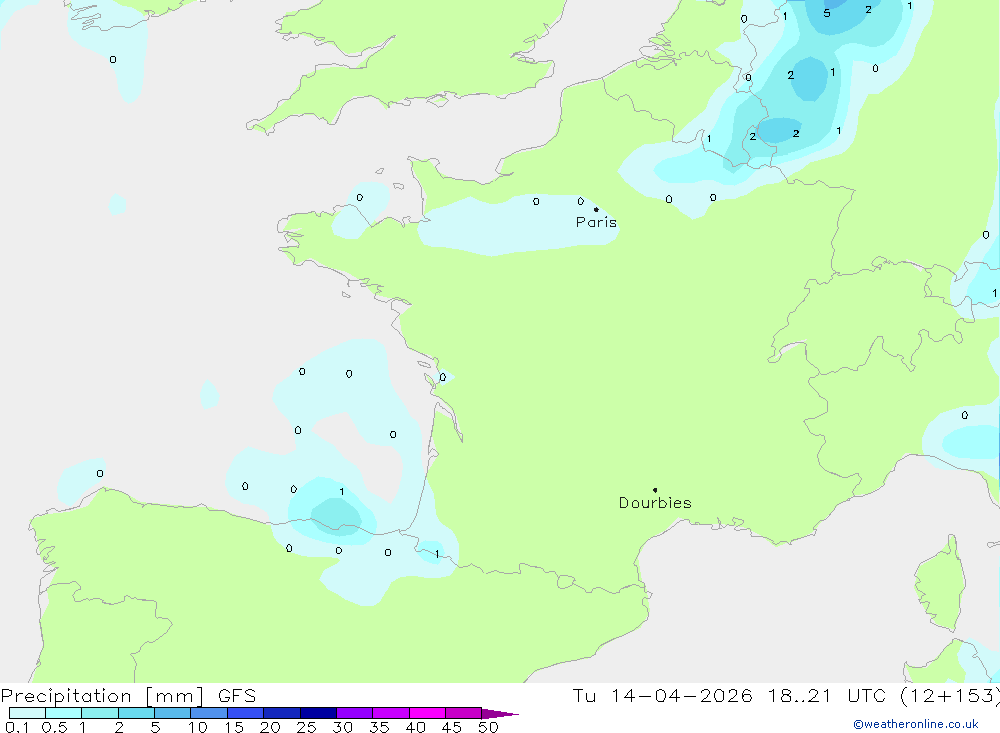
Task: Click the '10' legend scale value
Action: click(x=198, y=727)
